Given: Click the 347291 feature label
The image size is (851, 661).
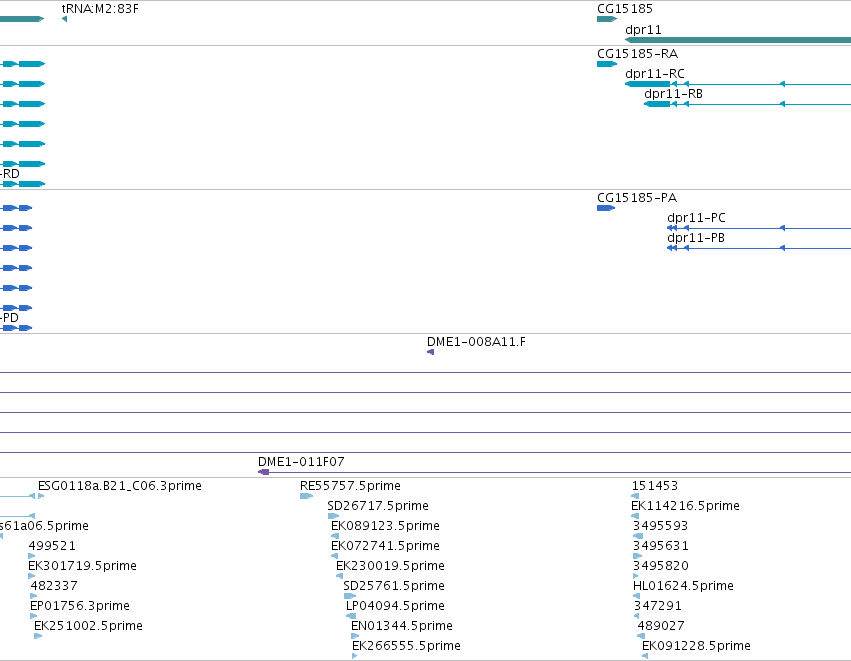Looking at the screenshot, I should tap(657, 606).
